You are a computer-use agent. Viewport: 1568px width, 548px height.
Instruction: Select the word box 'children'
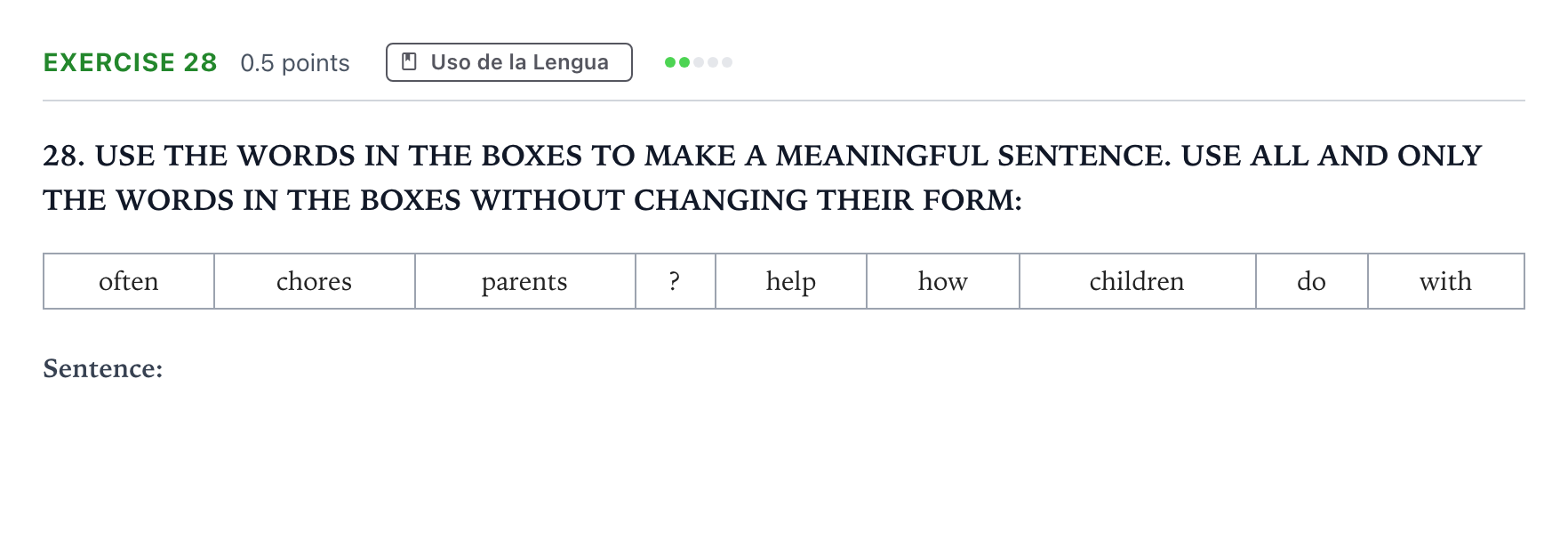tap(1138, 281)
